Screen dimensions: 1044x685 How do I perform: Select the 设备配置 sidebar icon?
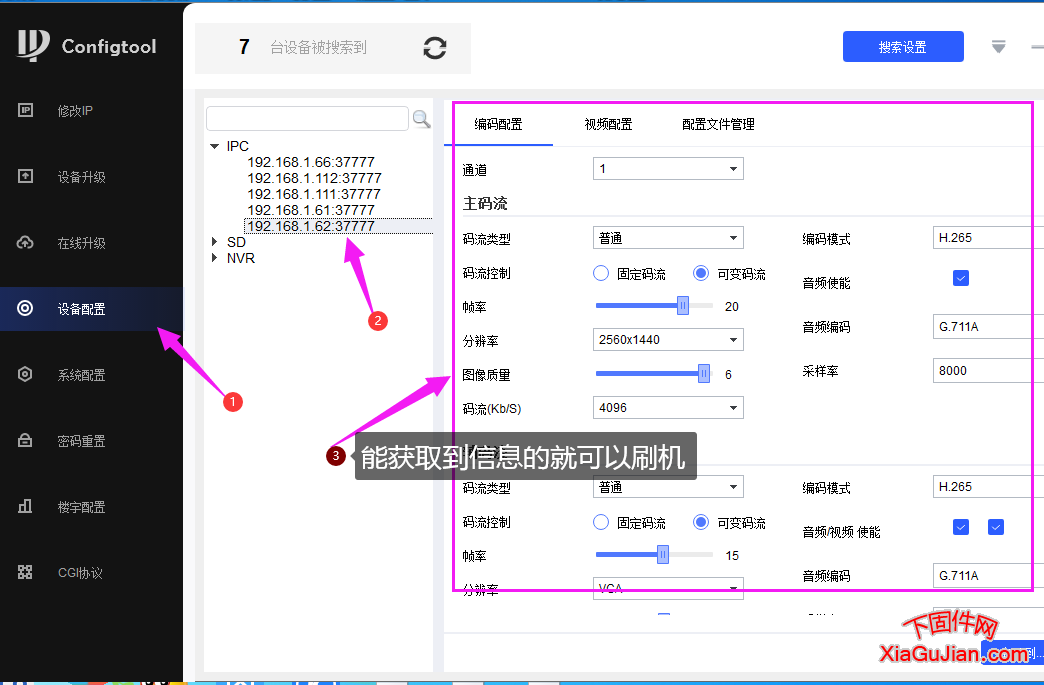(x=25, y=308)
